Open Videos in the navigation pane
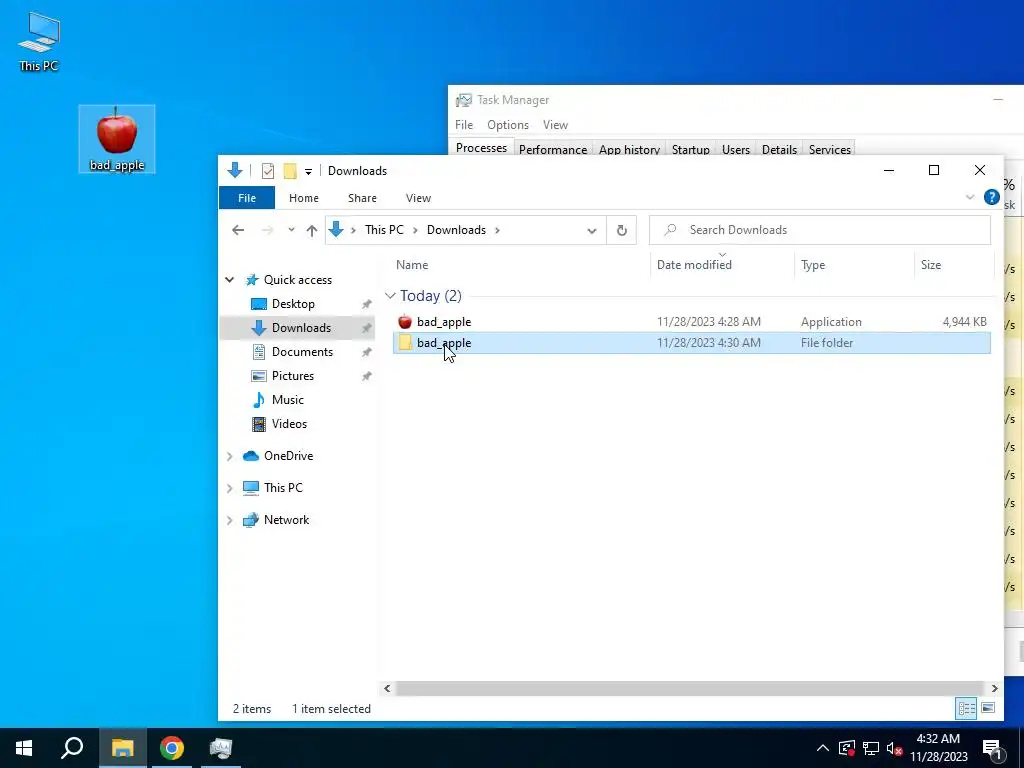1024x768 pixels. pos(289,424)
